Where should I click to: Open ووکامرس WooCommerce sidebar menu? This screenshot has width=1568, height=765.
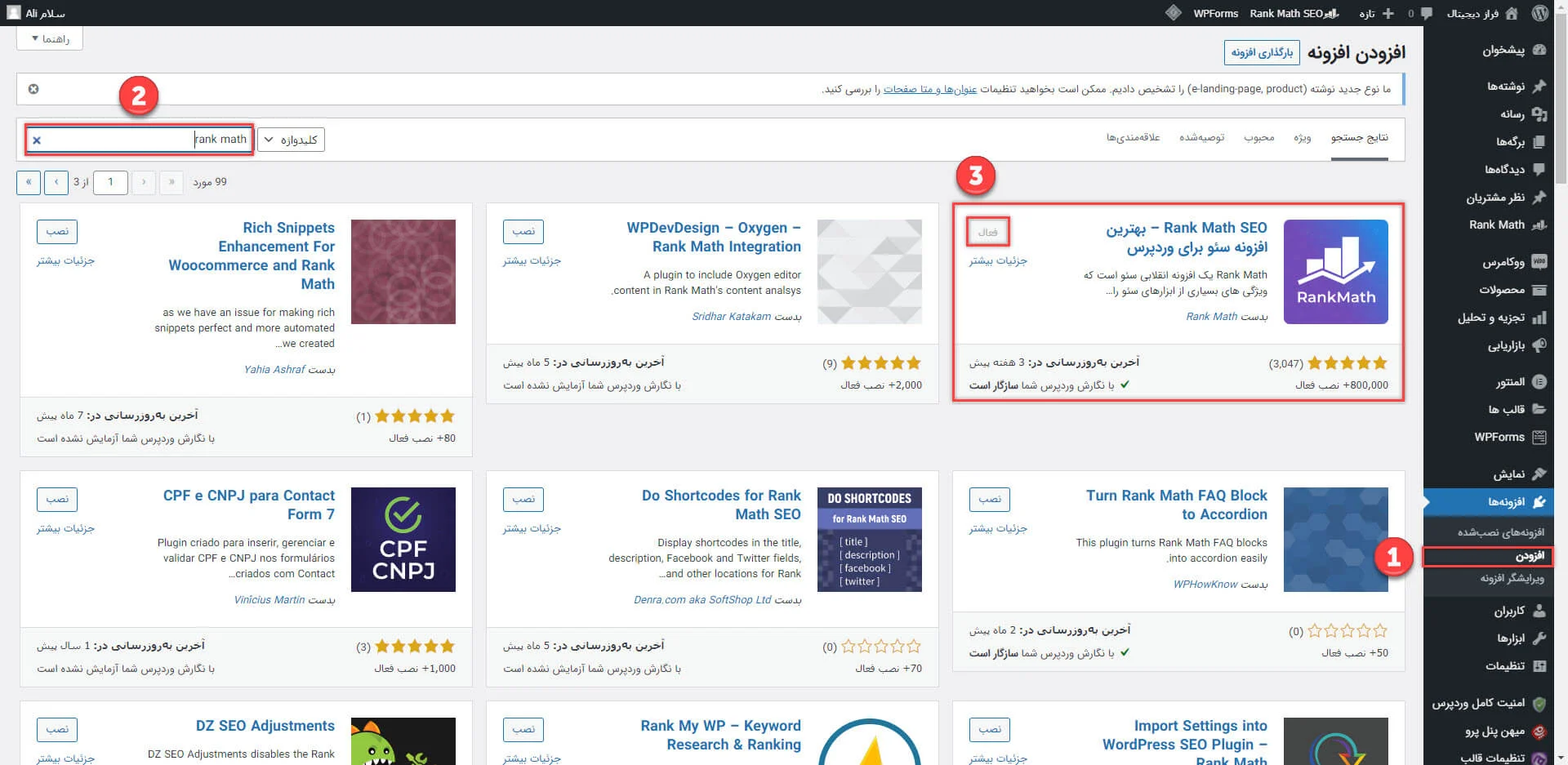(x=1513, y=262)
